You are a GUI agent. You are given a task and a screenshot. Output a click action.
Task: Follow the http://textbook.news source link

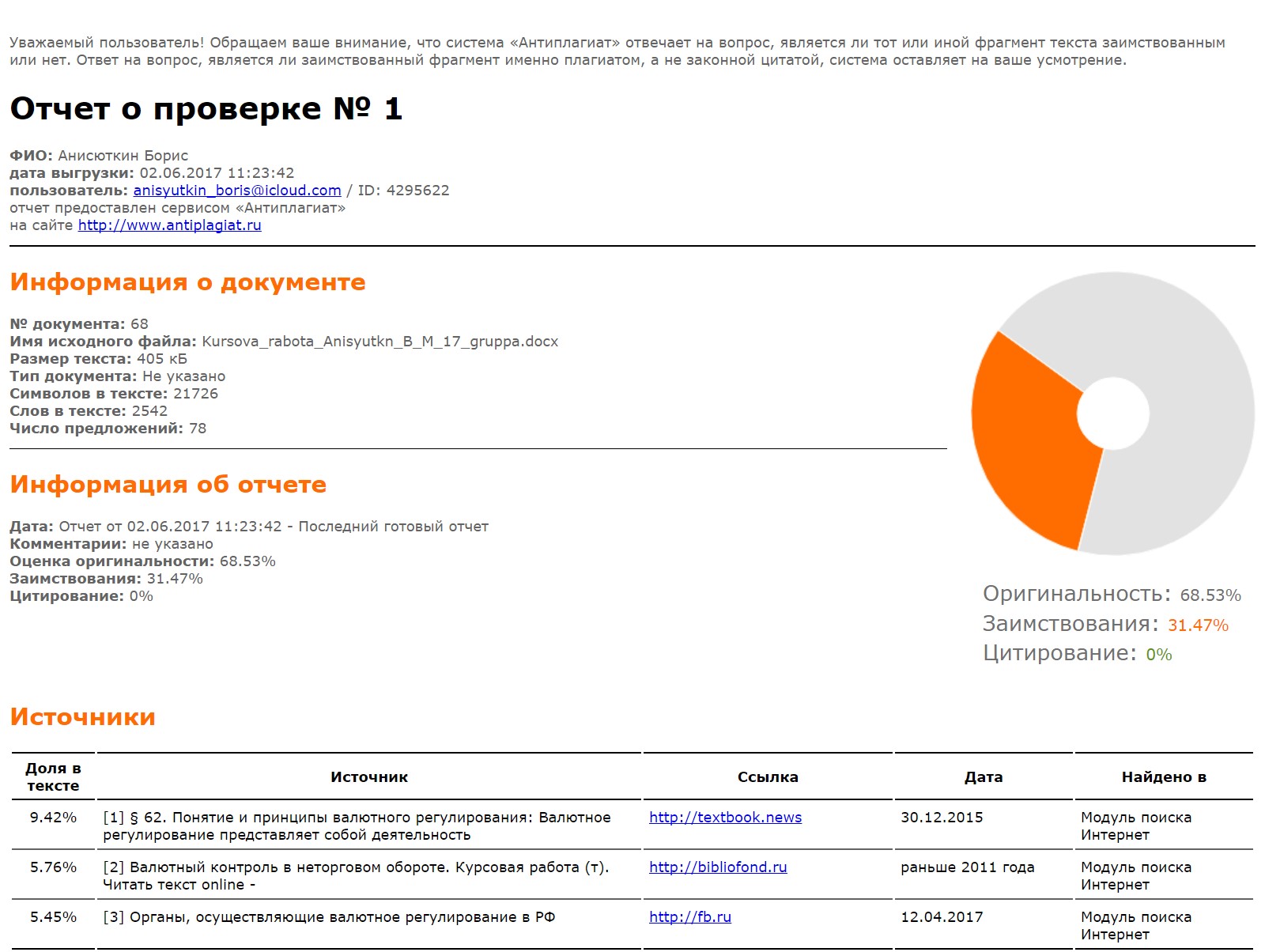(x=725, y=818)
